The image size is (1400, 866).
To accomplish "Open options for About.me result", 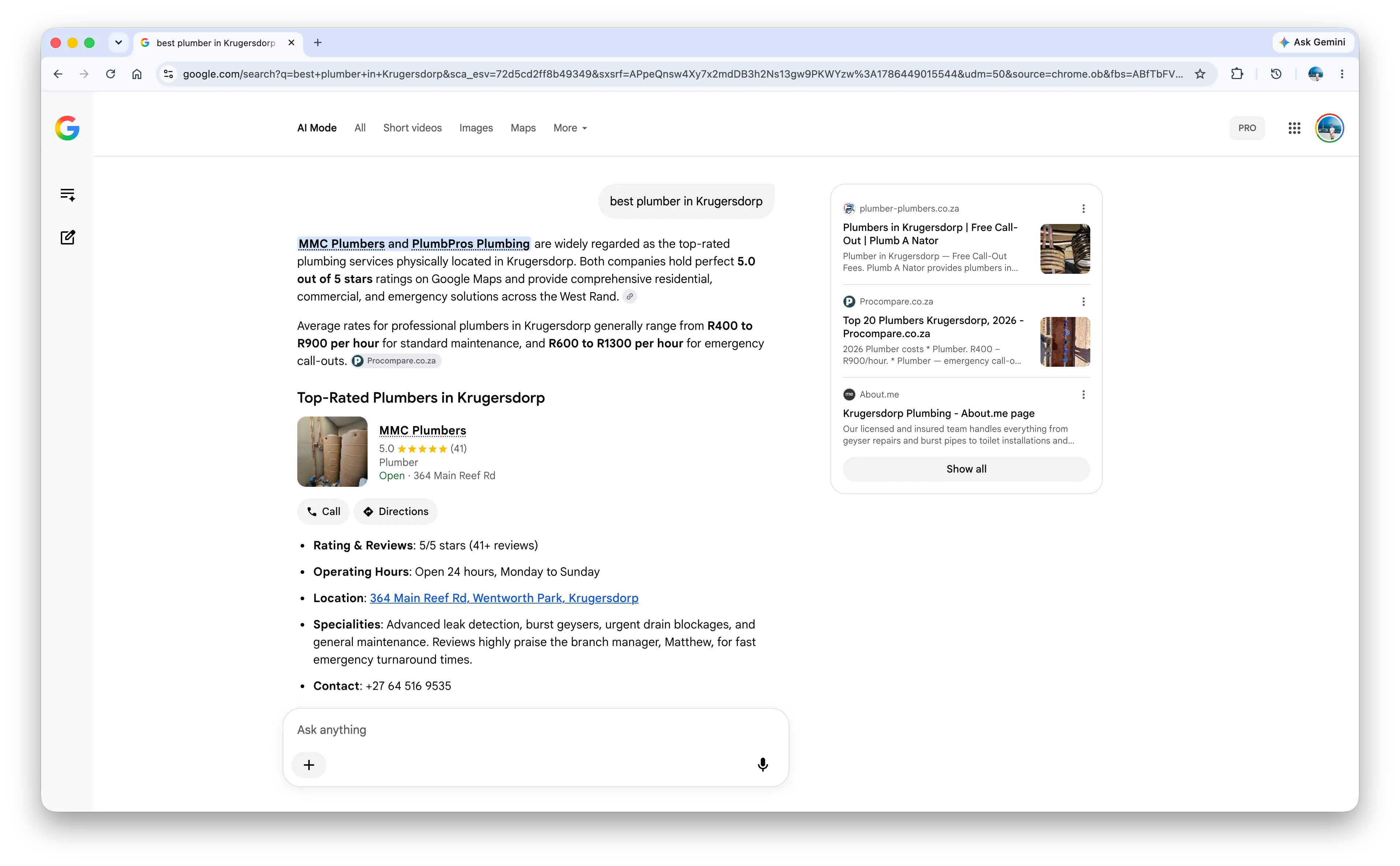I will [1083, 395].
